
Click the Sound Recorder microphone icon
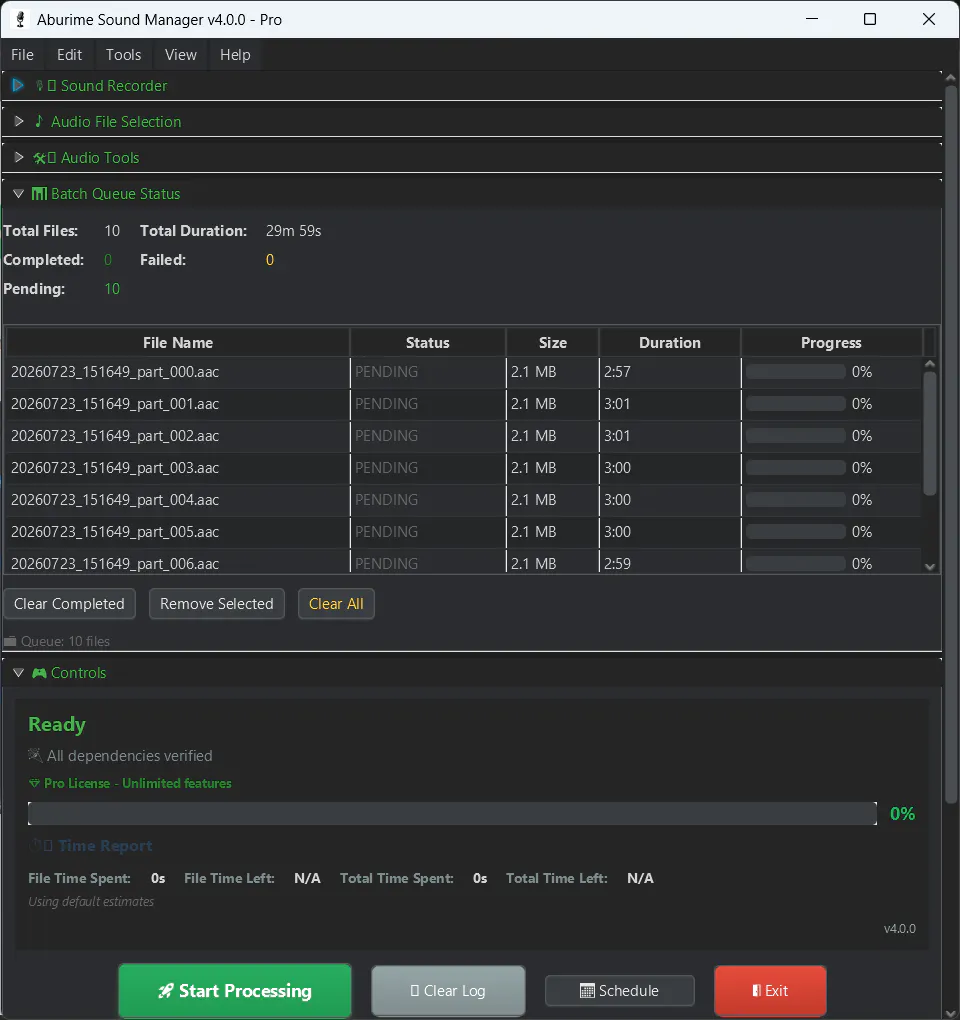pyautogui.click(x=39, y=86)
